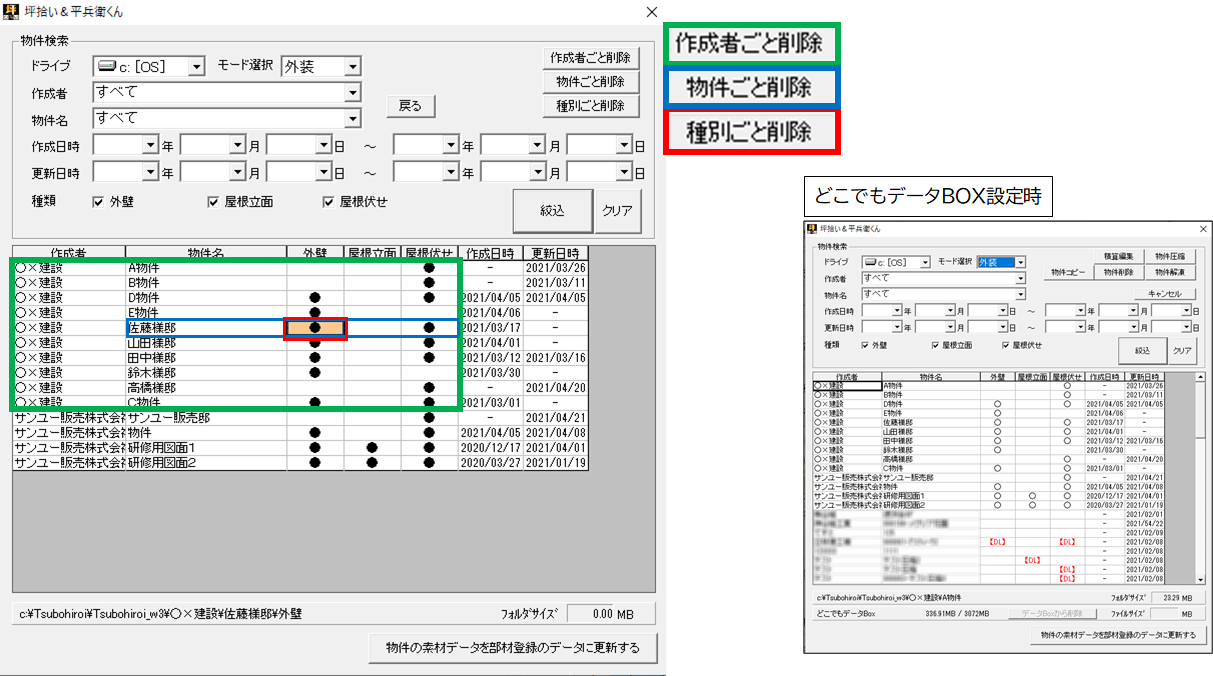The image size is (1213, 676).
Task: Click the 屋根立面 dot in the 研修用図面2 row of the large table
Action: [372, 463]
